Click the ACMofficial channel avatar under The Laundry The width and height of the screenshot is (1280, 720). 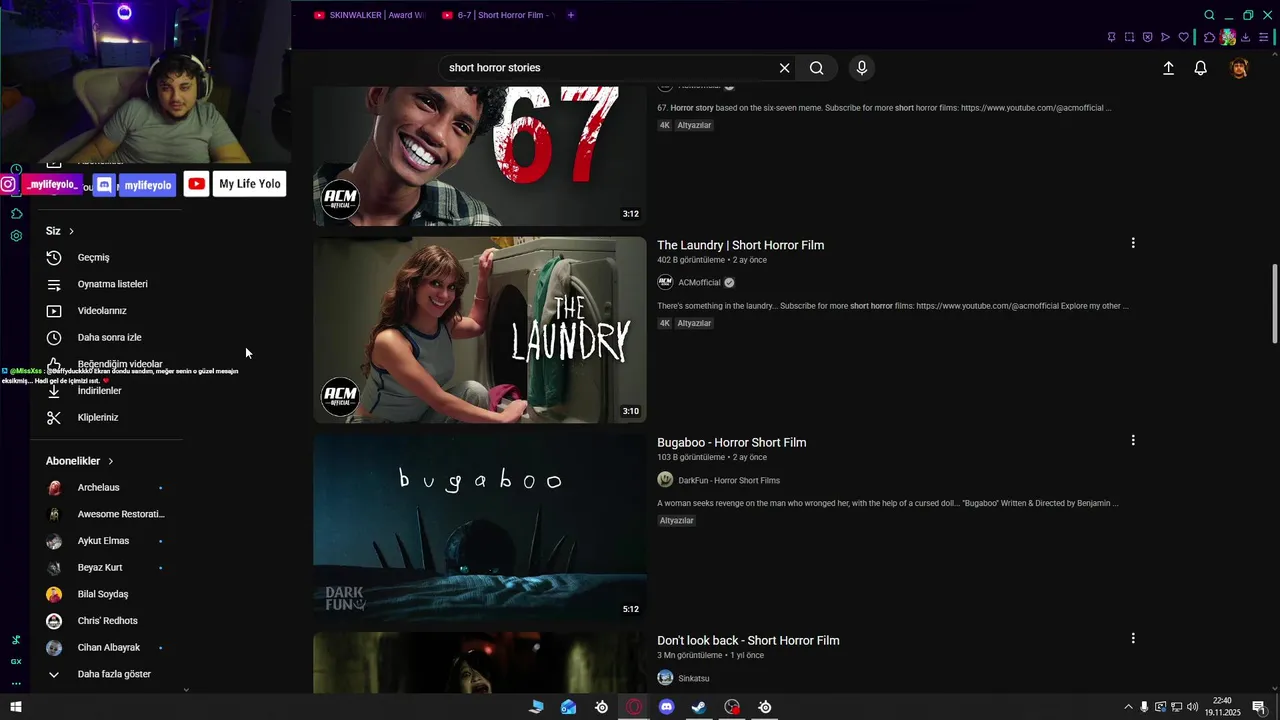(x=665, y=282)
